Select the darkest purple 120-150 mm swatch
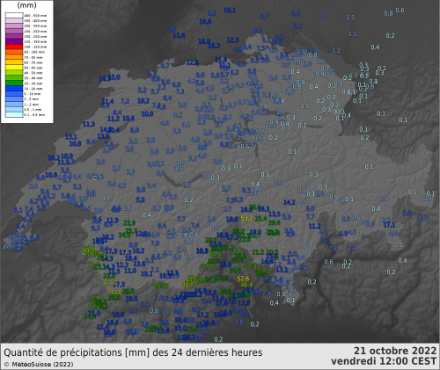 click(14, 41)
